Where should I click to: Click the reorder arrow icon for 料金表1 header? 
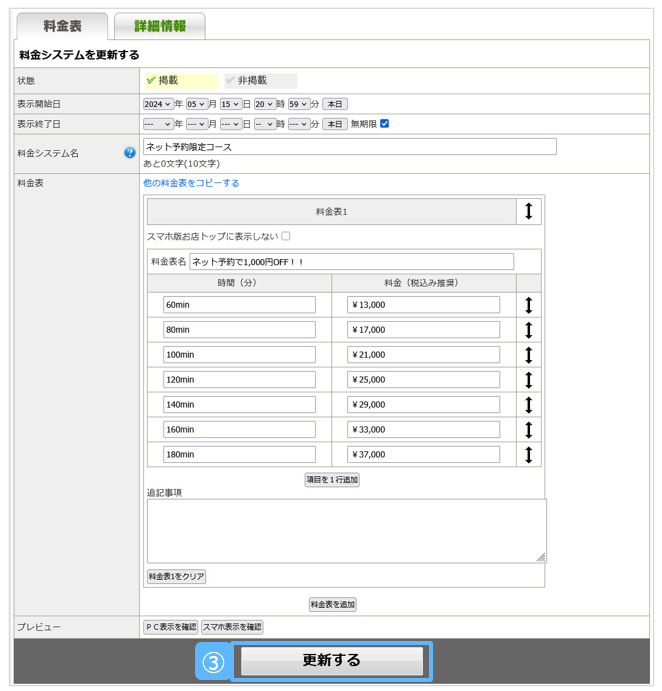click(529, 211)
